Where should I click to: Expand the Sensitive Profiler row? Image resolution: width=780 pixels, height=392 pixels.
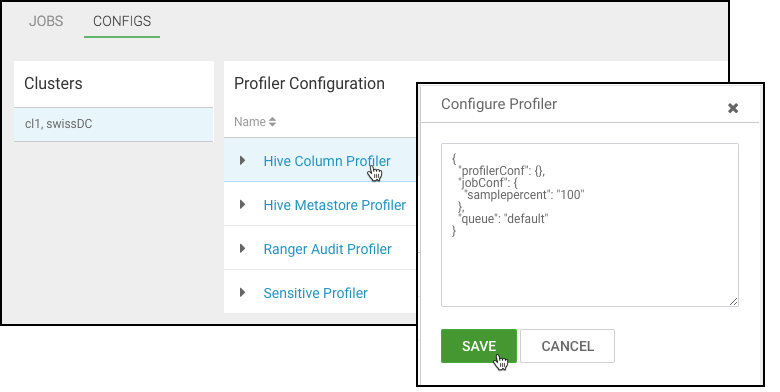pyautogui.click(x=242, y=292)
